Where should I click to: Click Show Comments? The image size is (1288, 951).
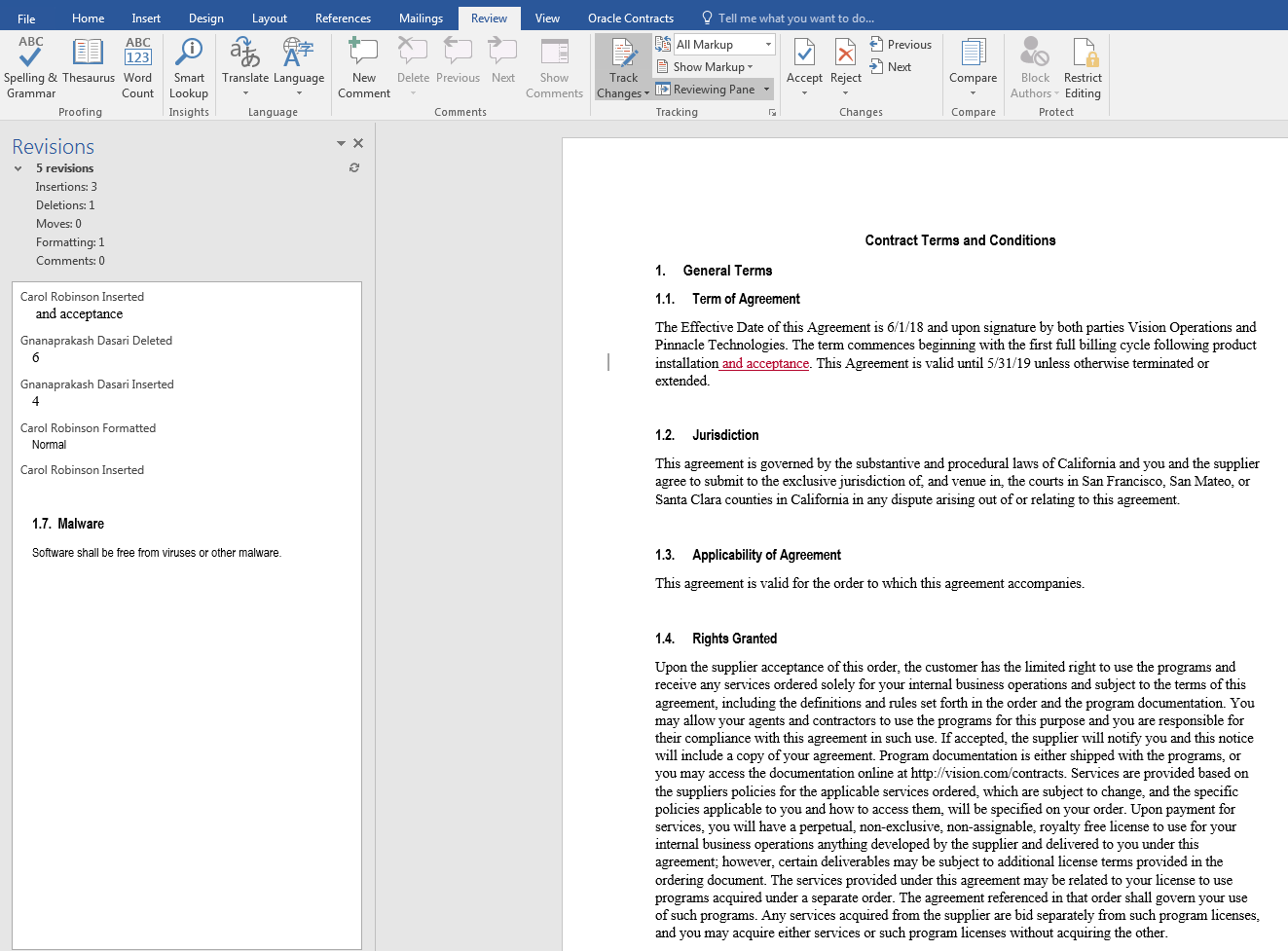point(554,67)
